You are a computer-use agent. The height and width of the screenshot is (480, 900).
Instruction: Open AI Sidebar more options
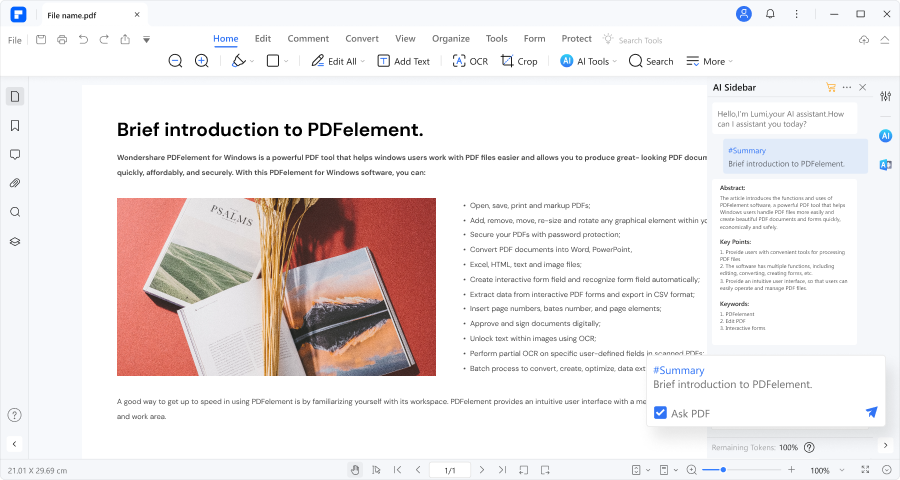pyautogui.click(x=847, y=87)
